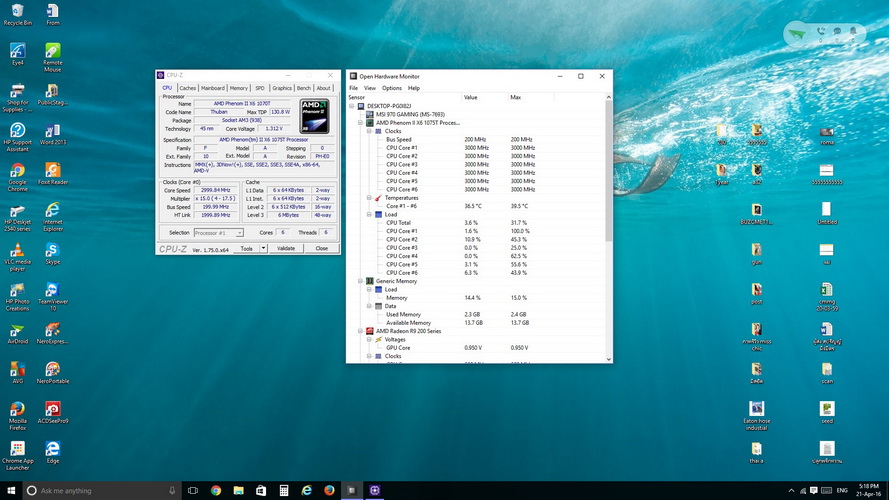The image size is (889, 500).
Task: Click the Close button in CPU-Z footer
Action: (321, 248)
